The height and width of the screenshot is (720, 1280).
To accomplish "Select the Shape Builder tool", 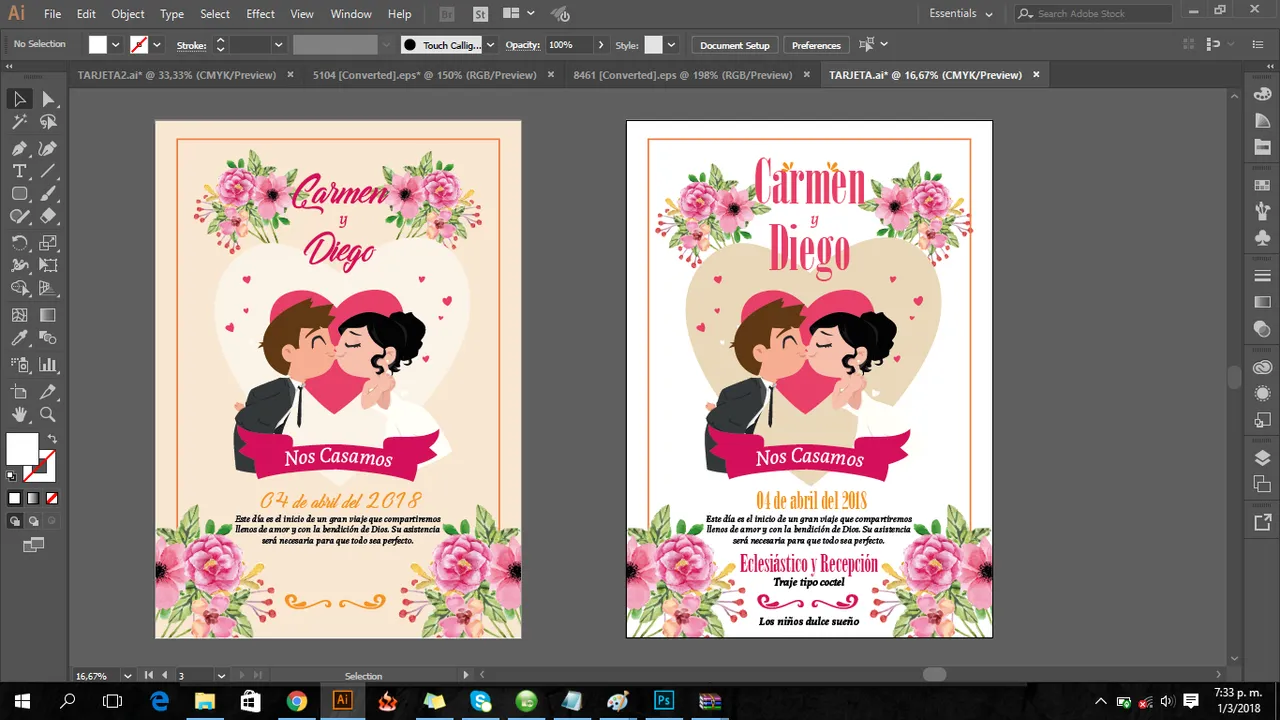I will point(19,288).
